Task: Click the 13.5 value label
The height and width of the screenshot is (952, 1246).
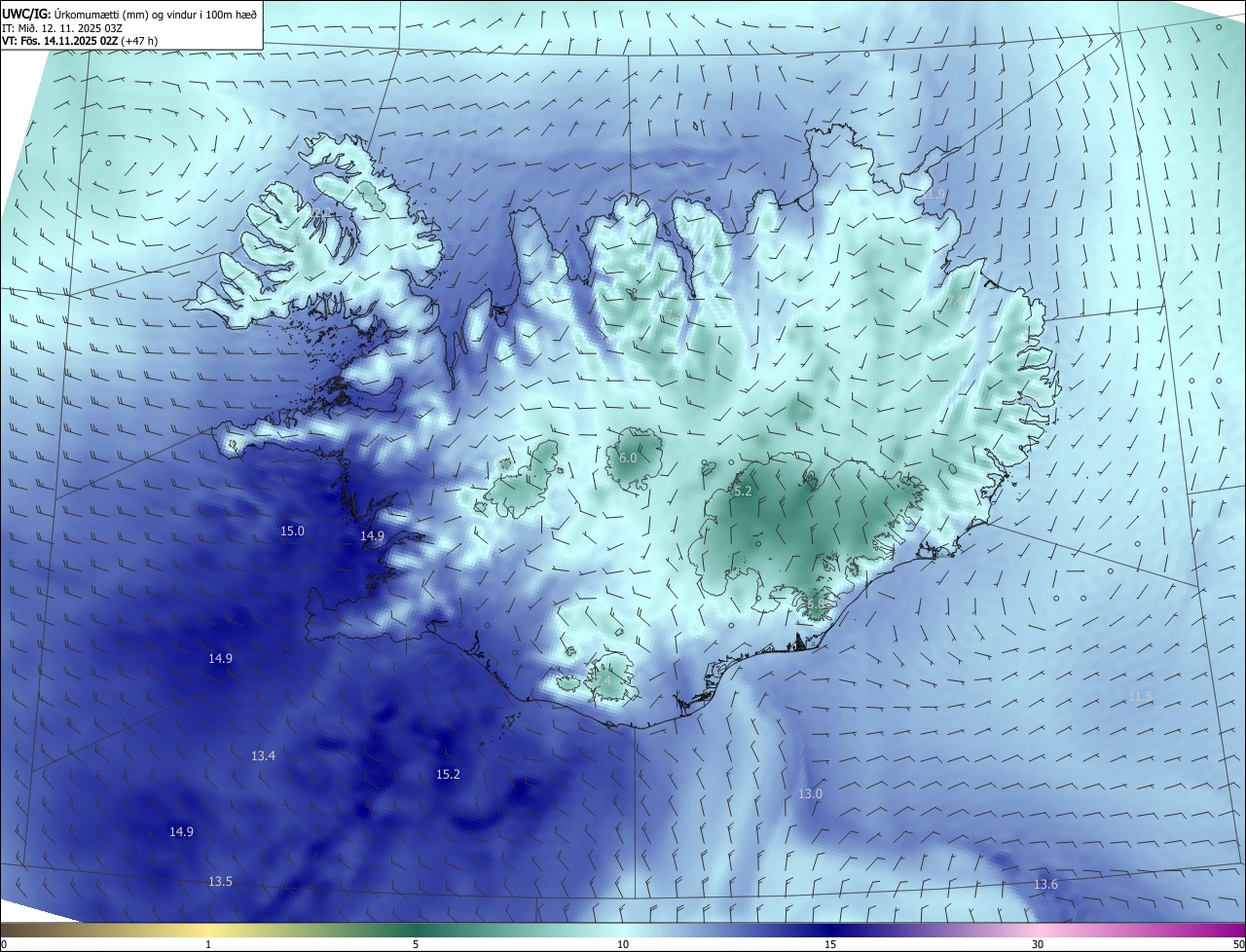Action: coord(220,881)
